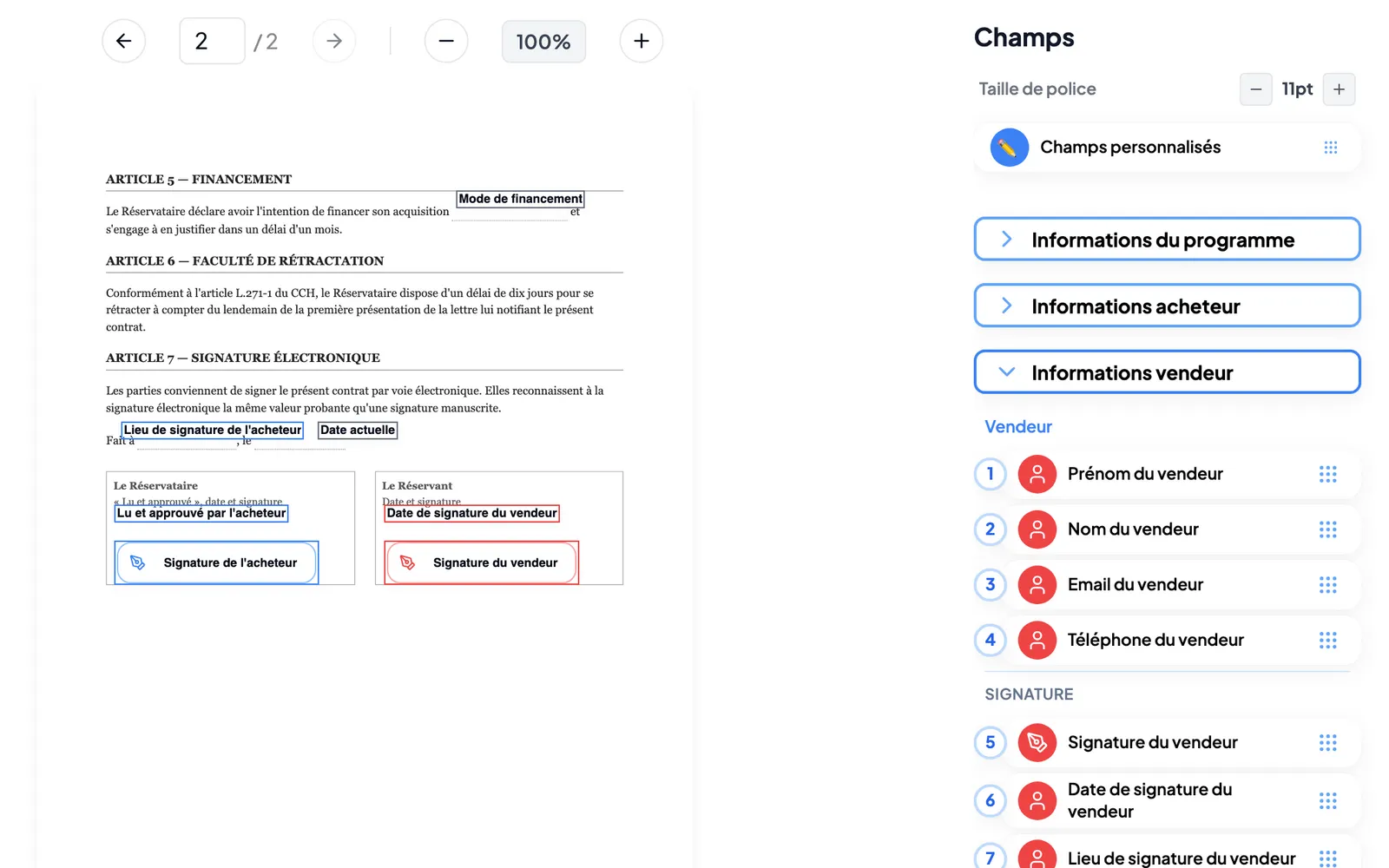Viewport: 1389px width, 868px height.
Task: Collapse Informations vendeur section
Action: coord(1167,372)
